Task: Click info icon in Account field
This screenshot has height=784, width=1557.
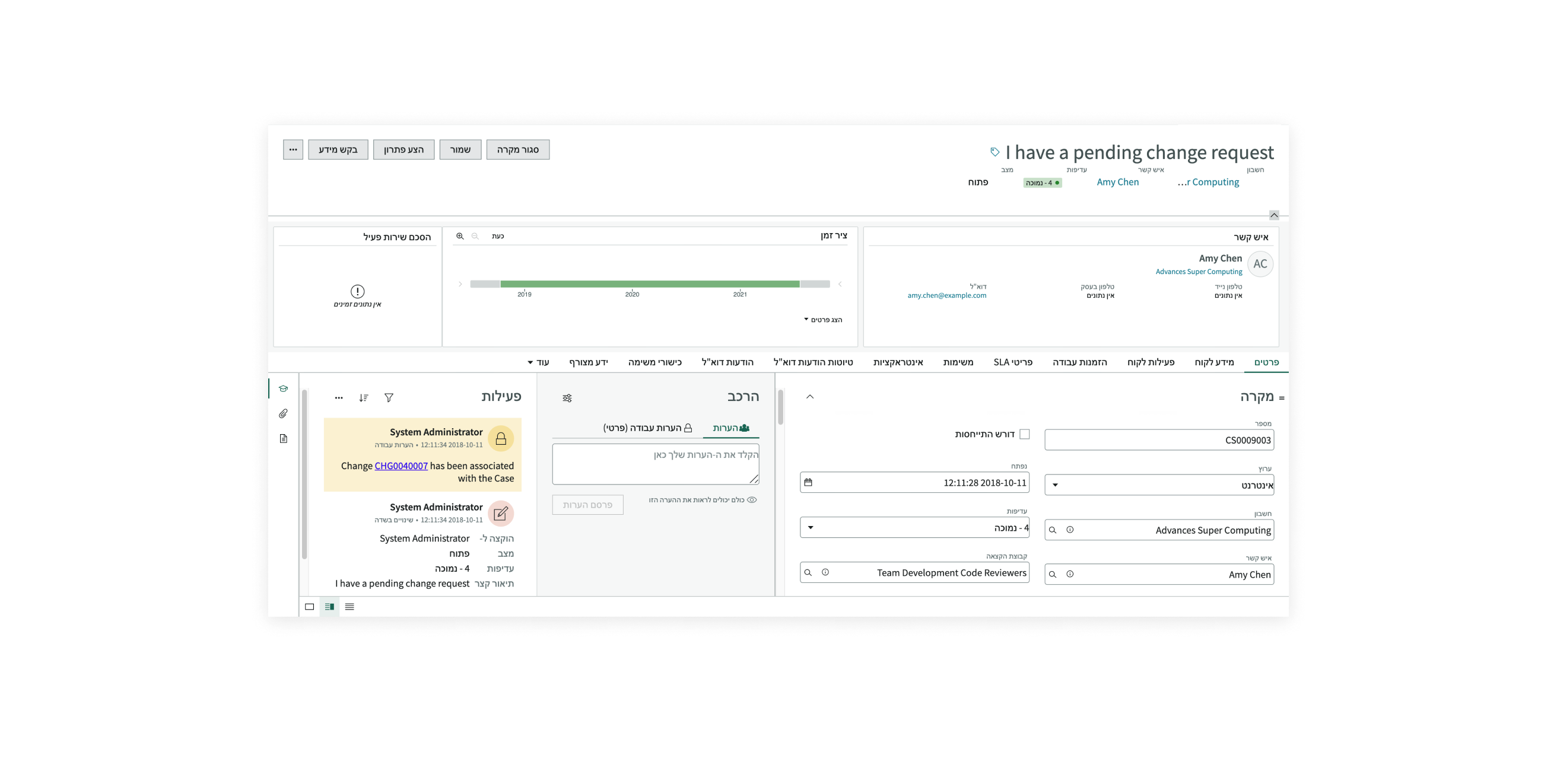Action: pyautogui.click(x=1070, y=530)
